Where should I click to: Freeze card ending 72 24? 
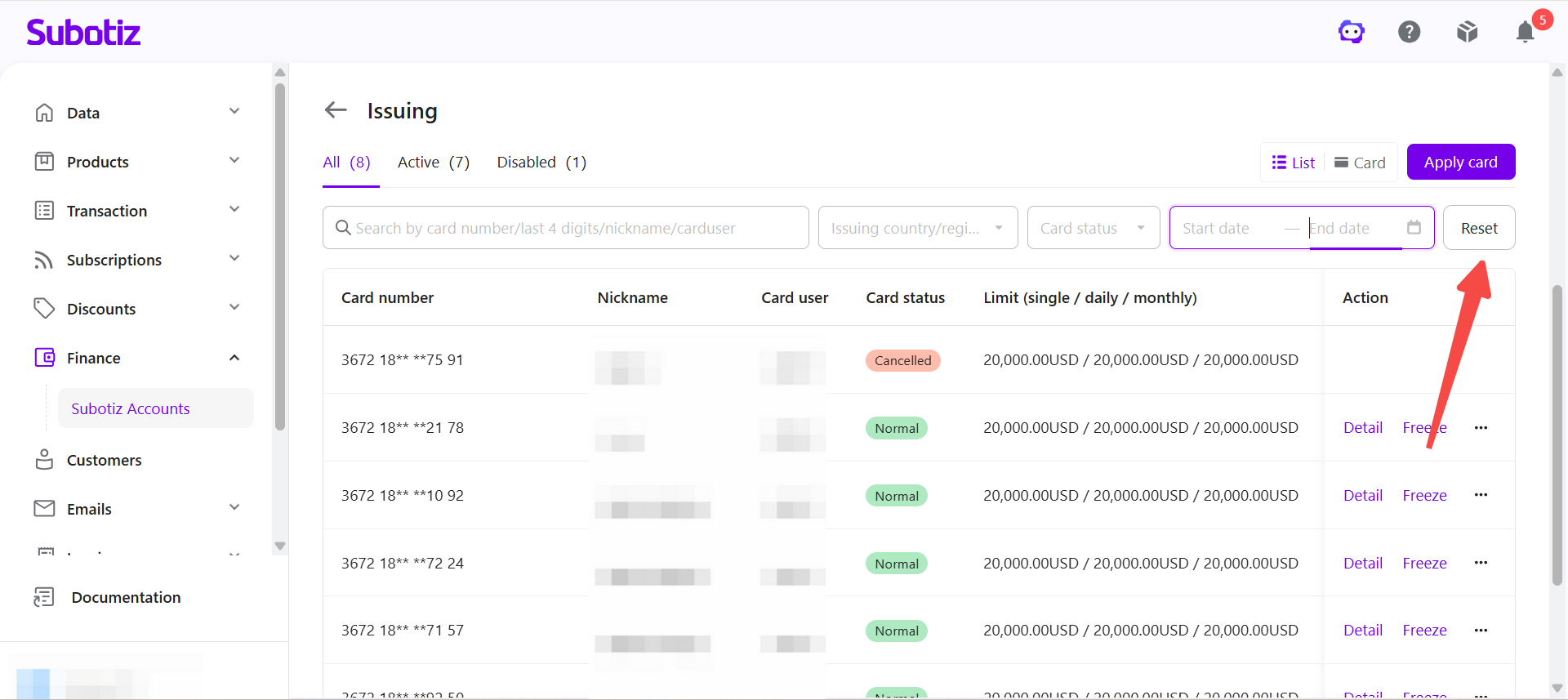1424,563
